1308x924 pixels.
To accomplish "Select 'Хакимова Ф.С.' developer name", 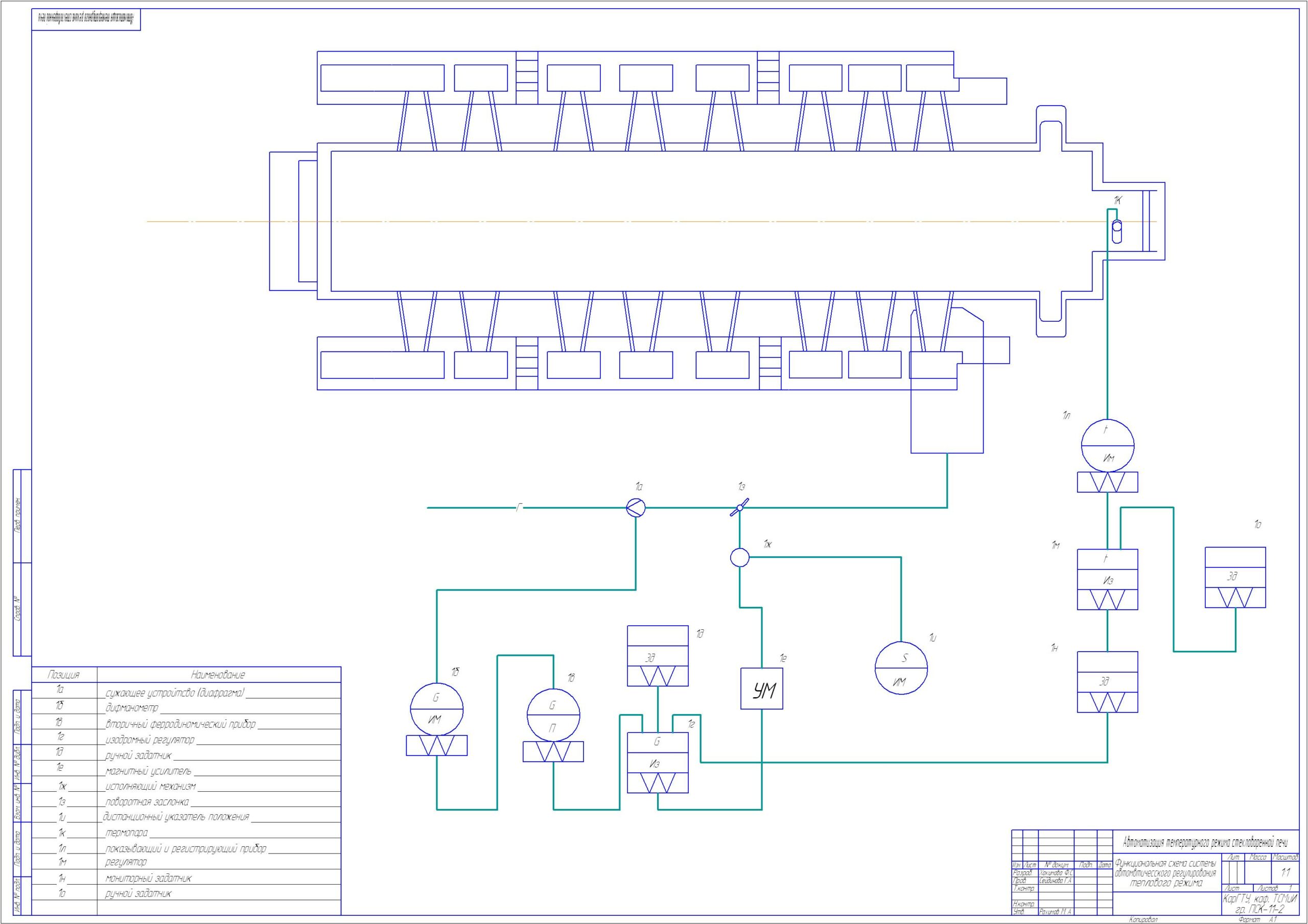I will [1056, 873].
